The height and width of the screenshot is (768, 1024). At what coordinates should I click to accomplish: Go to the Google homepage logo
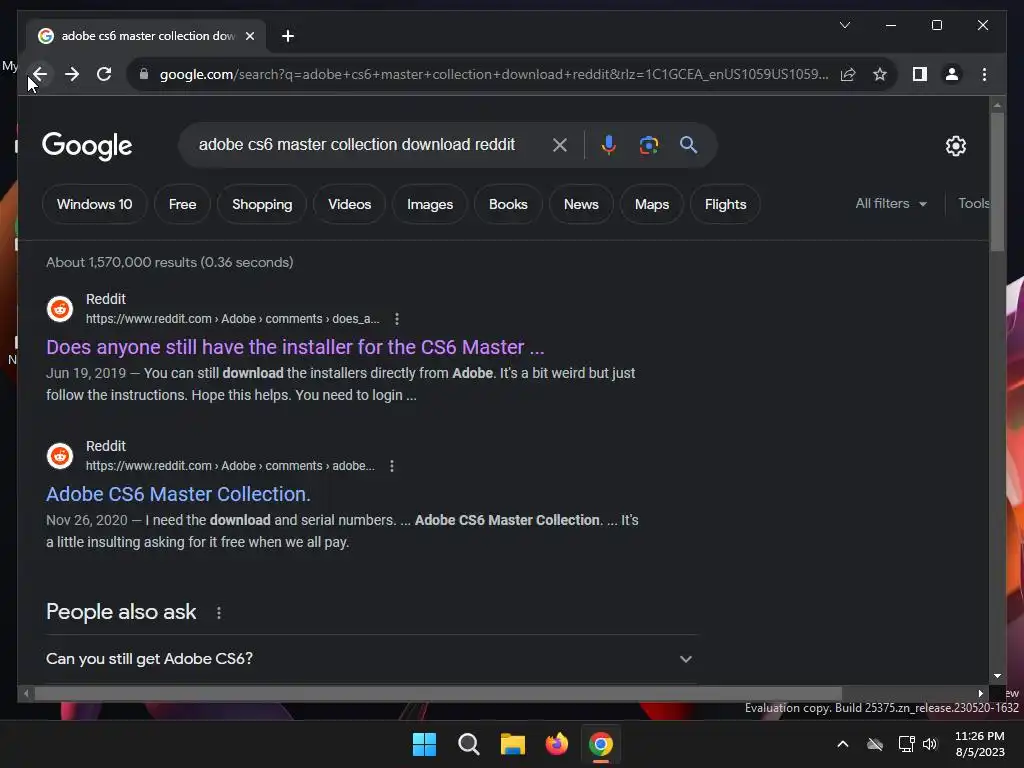point(87,146)
